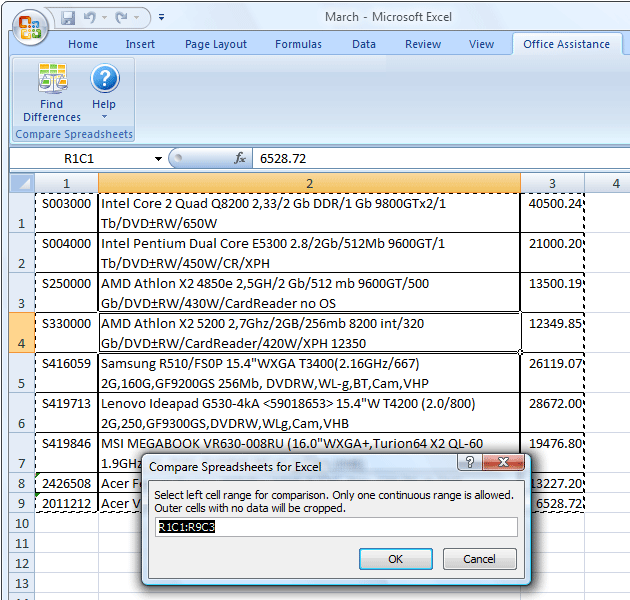Click the Redo arrow icon
630x600 pixels.
121,17
